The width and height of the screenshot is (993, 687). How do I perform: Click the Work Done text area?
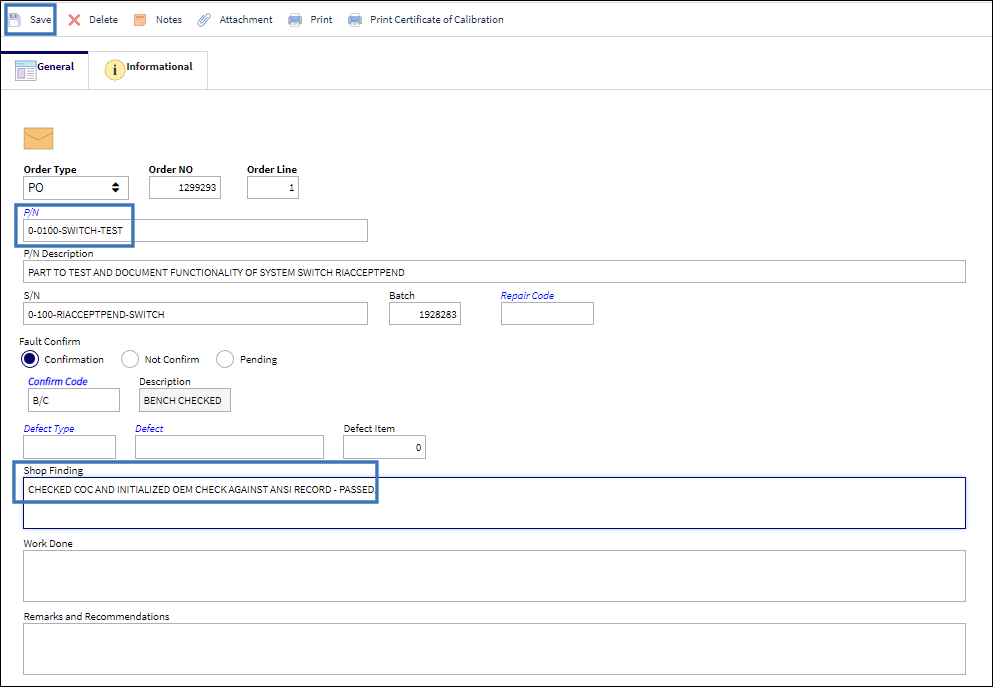(495, 576)
